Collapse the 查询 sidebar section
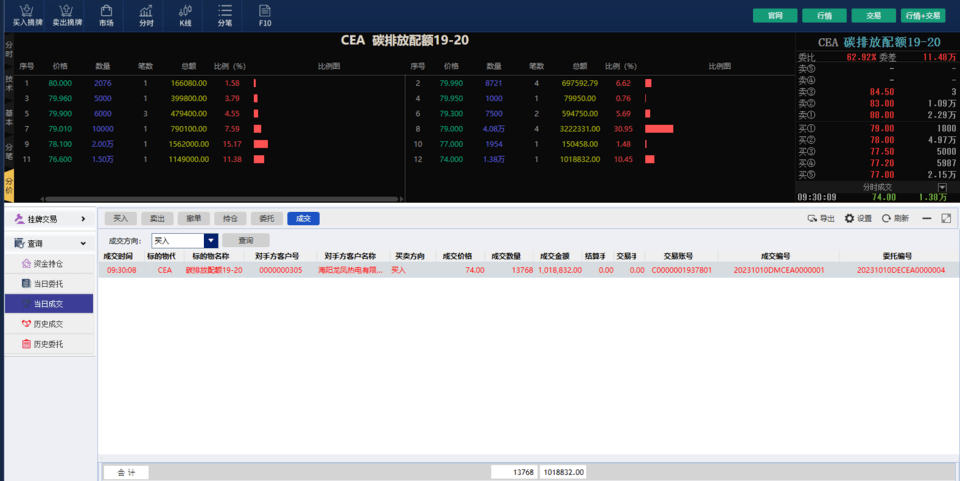 (x=48, y=243)
